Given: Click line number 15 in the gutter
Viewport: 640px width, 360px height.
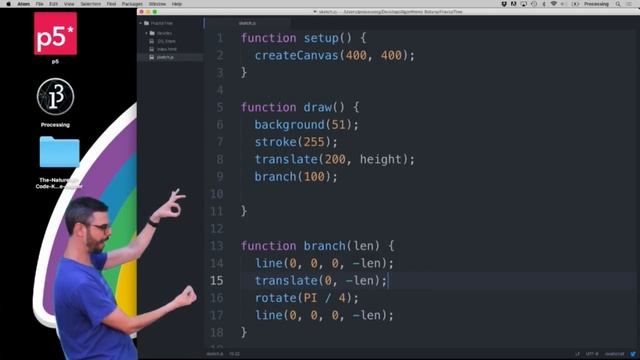Looking at the screenshot, I should click(217, 281).
